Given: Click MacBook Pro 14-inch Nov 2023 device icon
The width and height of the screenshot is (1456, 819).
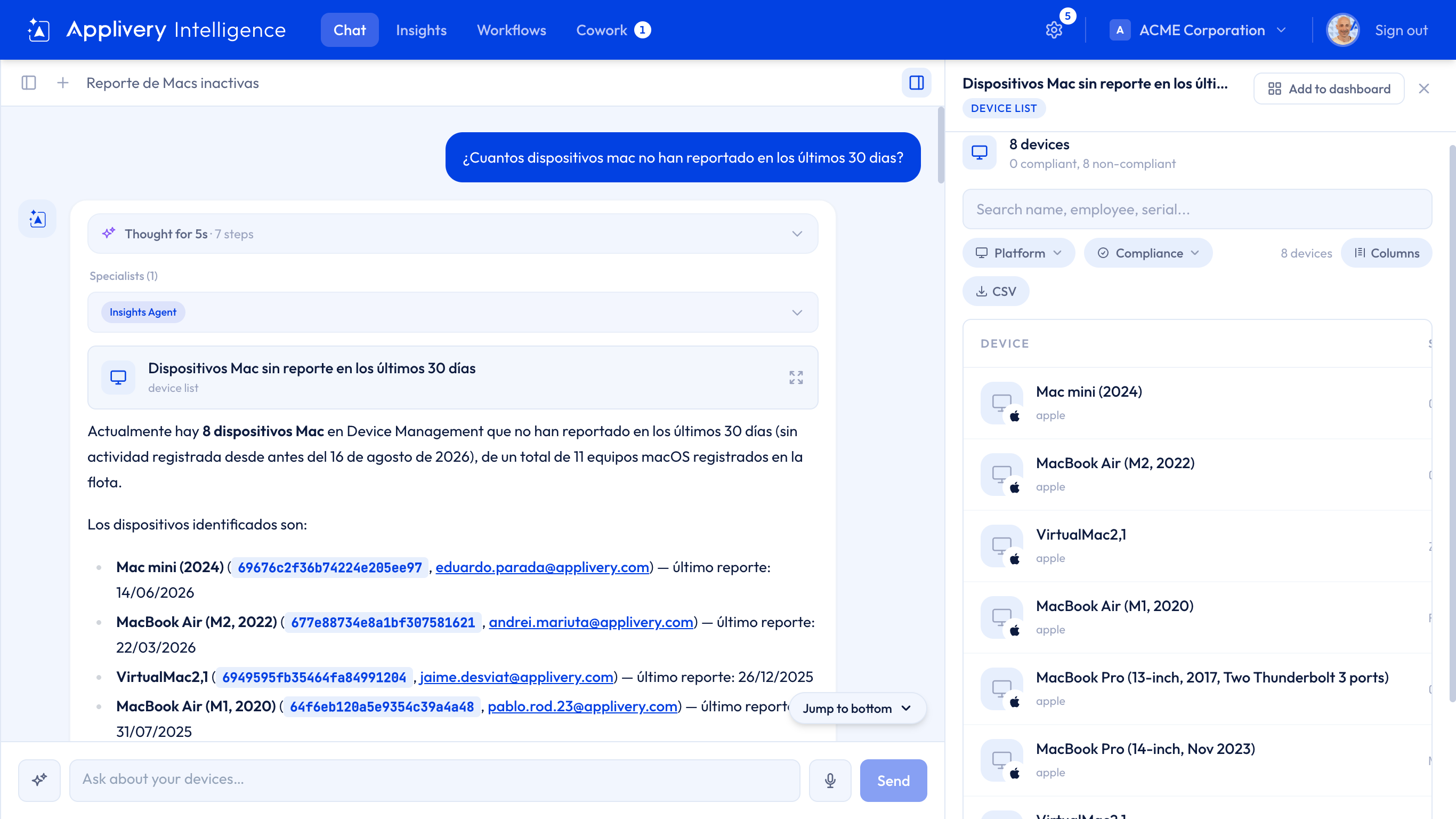Looking at the screenshot, I should click(1001, 760).
